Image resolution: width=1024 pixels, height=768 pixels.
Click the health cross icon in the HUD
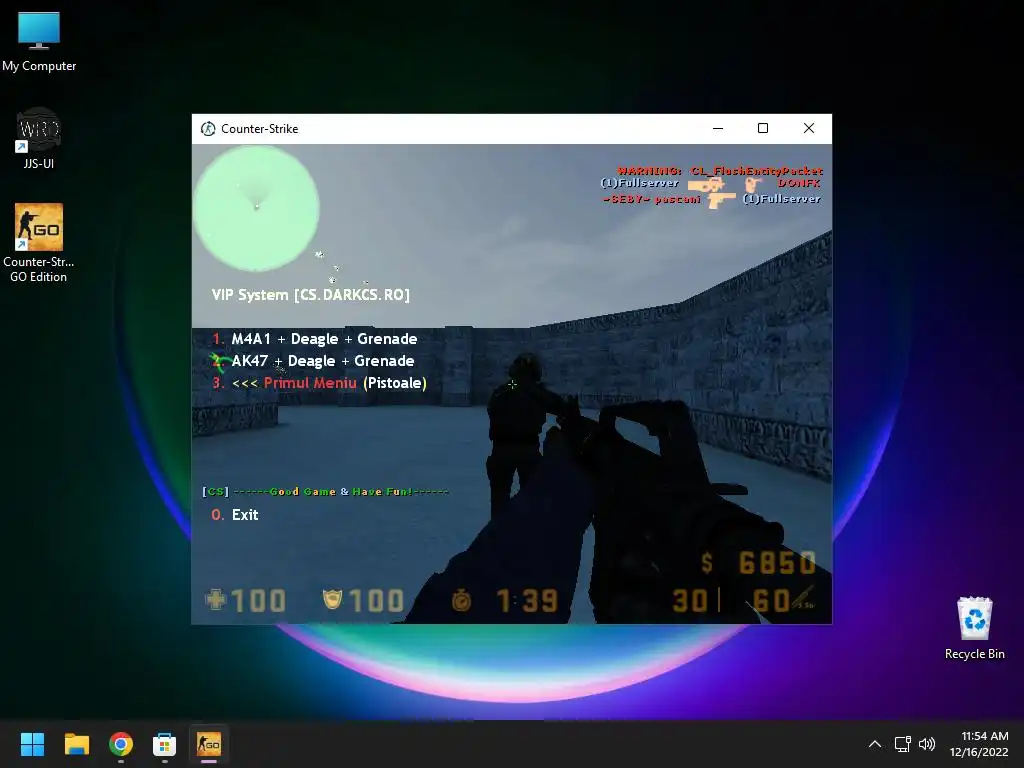(x=216, y=600)
